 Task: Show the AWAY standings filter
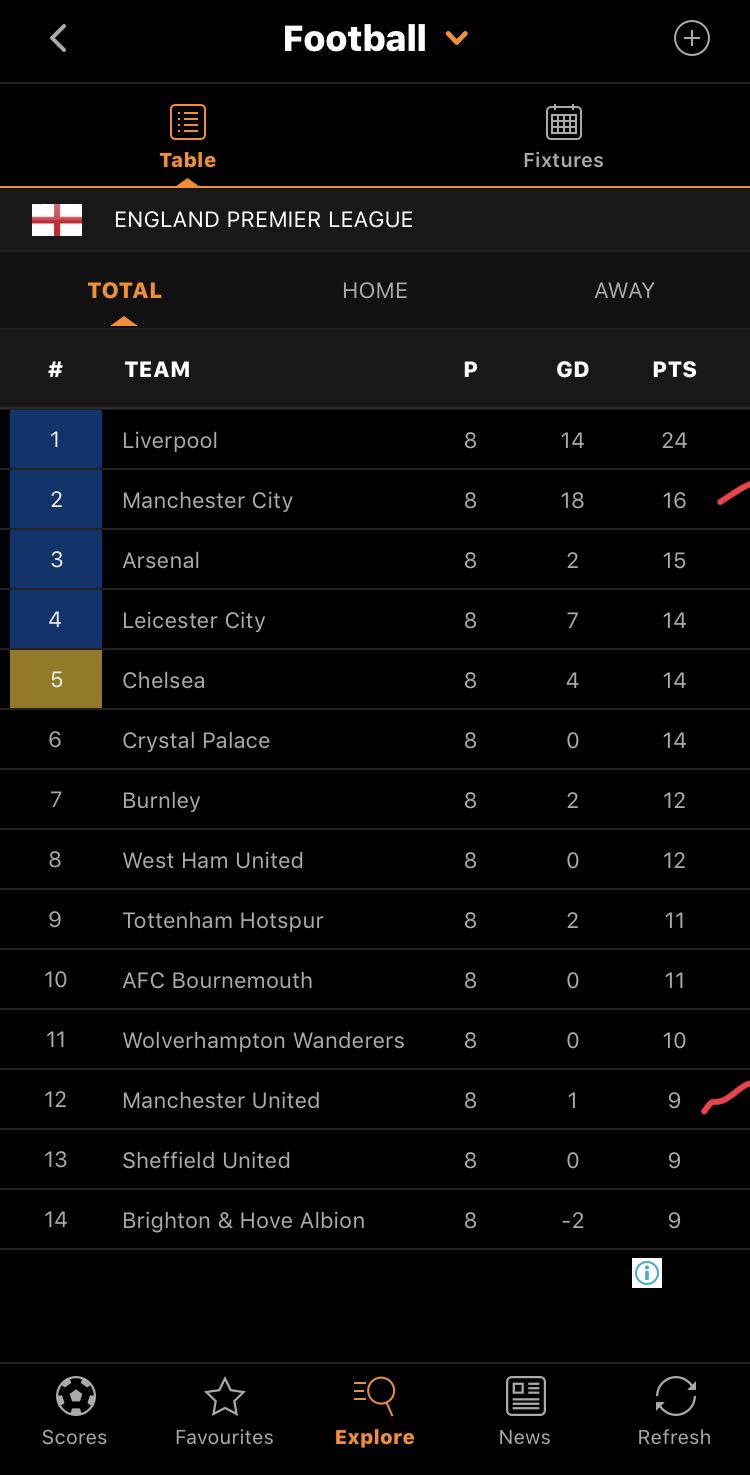point(624,291)
